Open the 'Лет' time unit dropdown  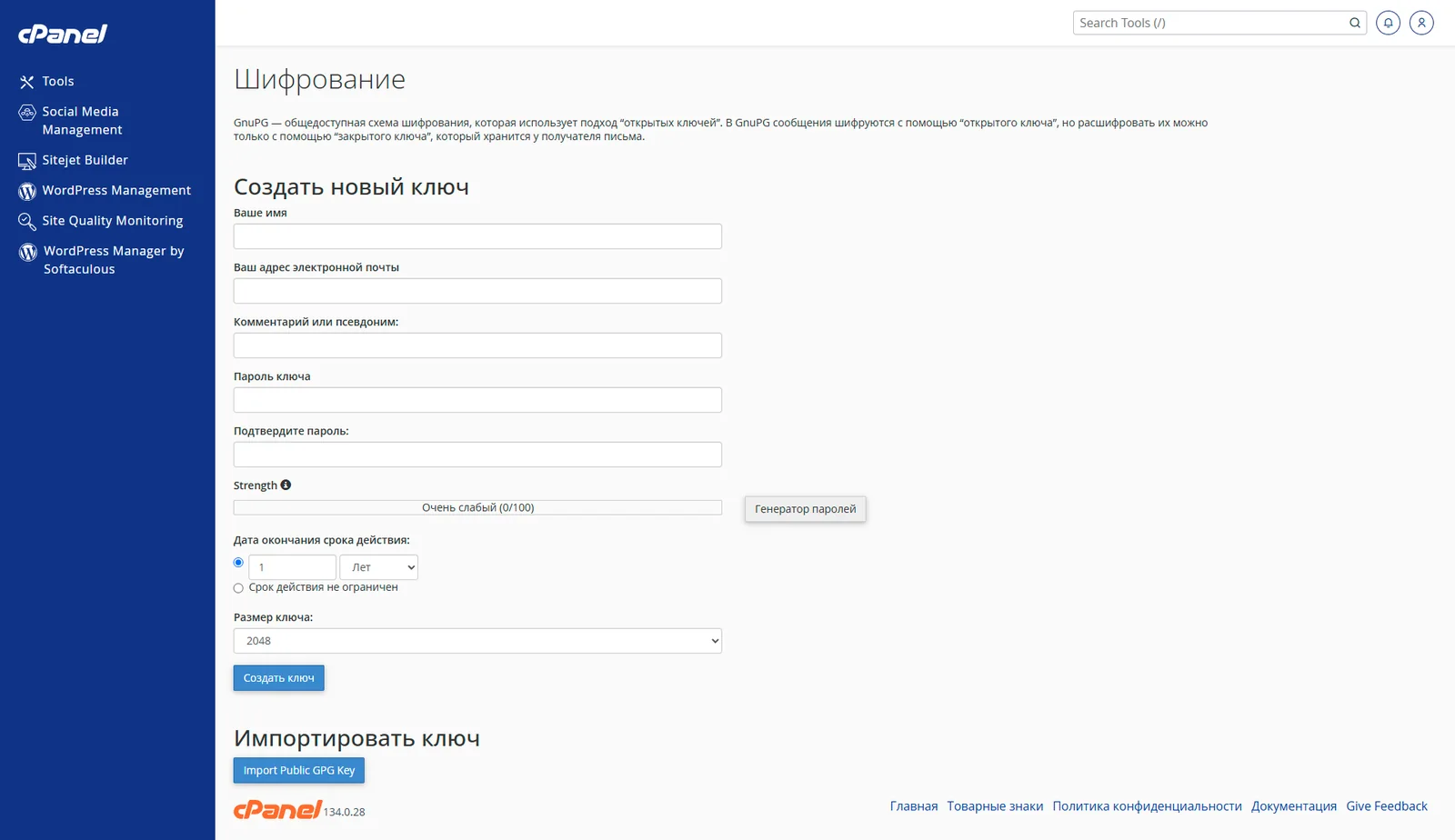378,567
